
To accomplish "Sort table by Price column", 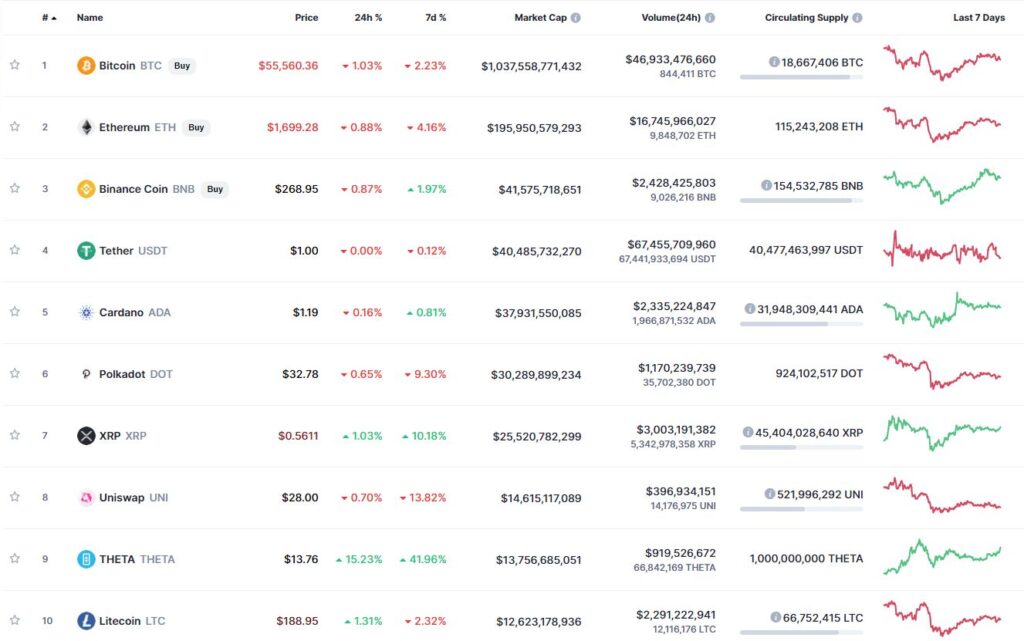I will coord(306,18).
